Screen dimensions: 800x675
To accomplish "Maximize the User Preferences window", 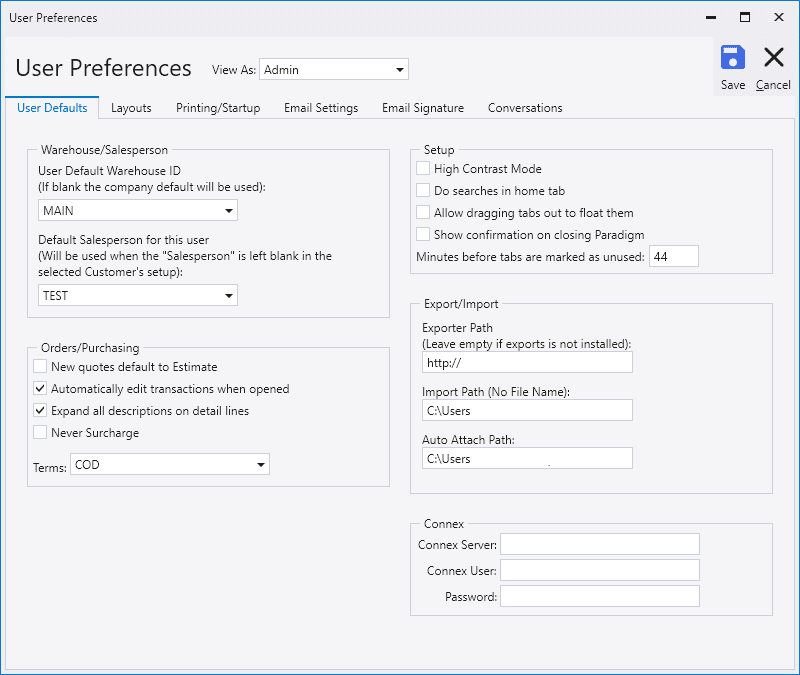I will click(x=744, y=17).
